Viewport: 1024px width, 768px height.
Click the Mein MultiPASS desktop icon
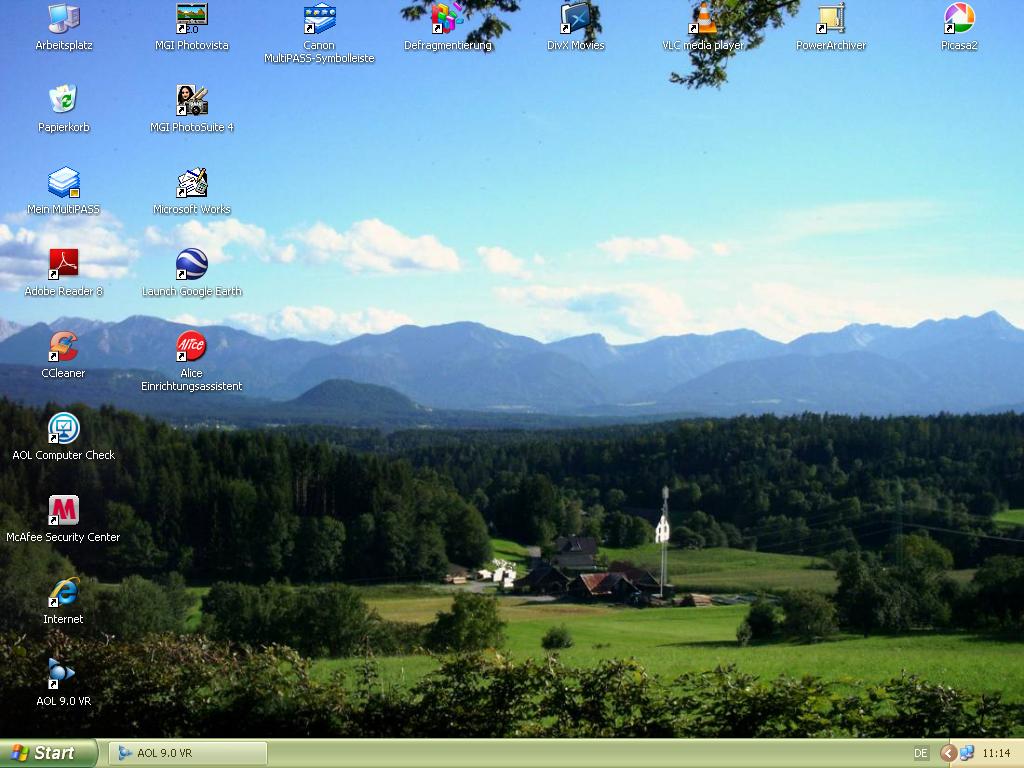click(x=63, y=182)
